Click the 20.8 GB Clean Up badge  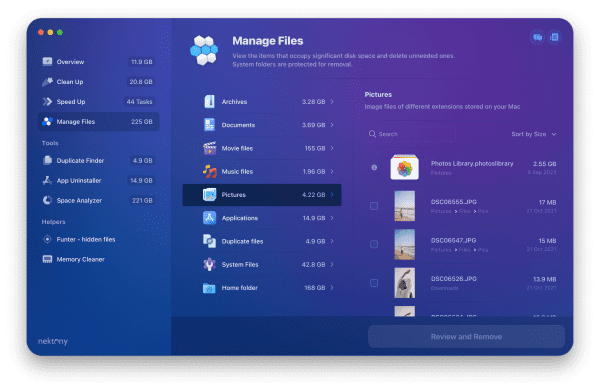(141, 81)
